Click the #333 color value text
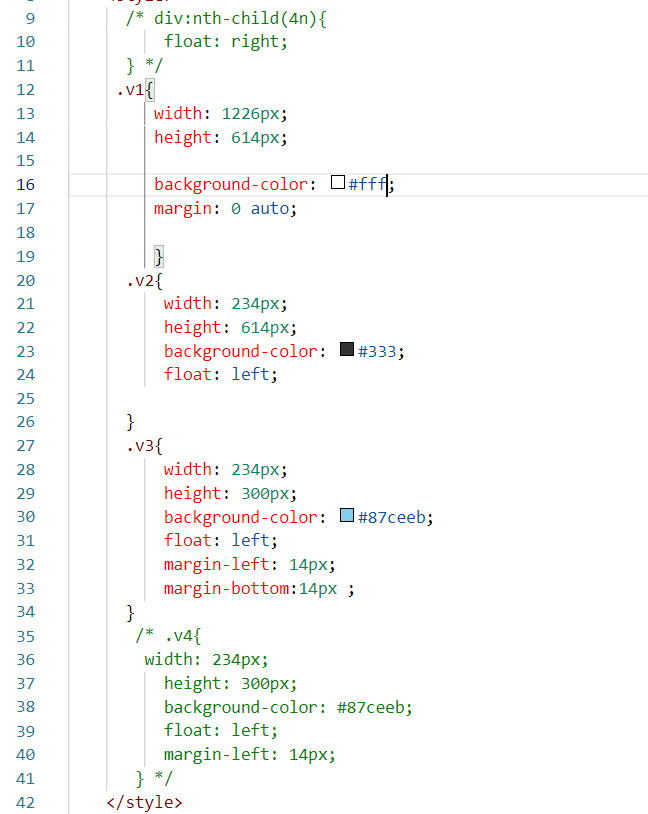This screenshot has width=648, height=814. (377, 351)
